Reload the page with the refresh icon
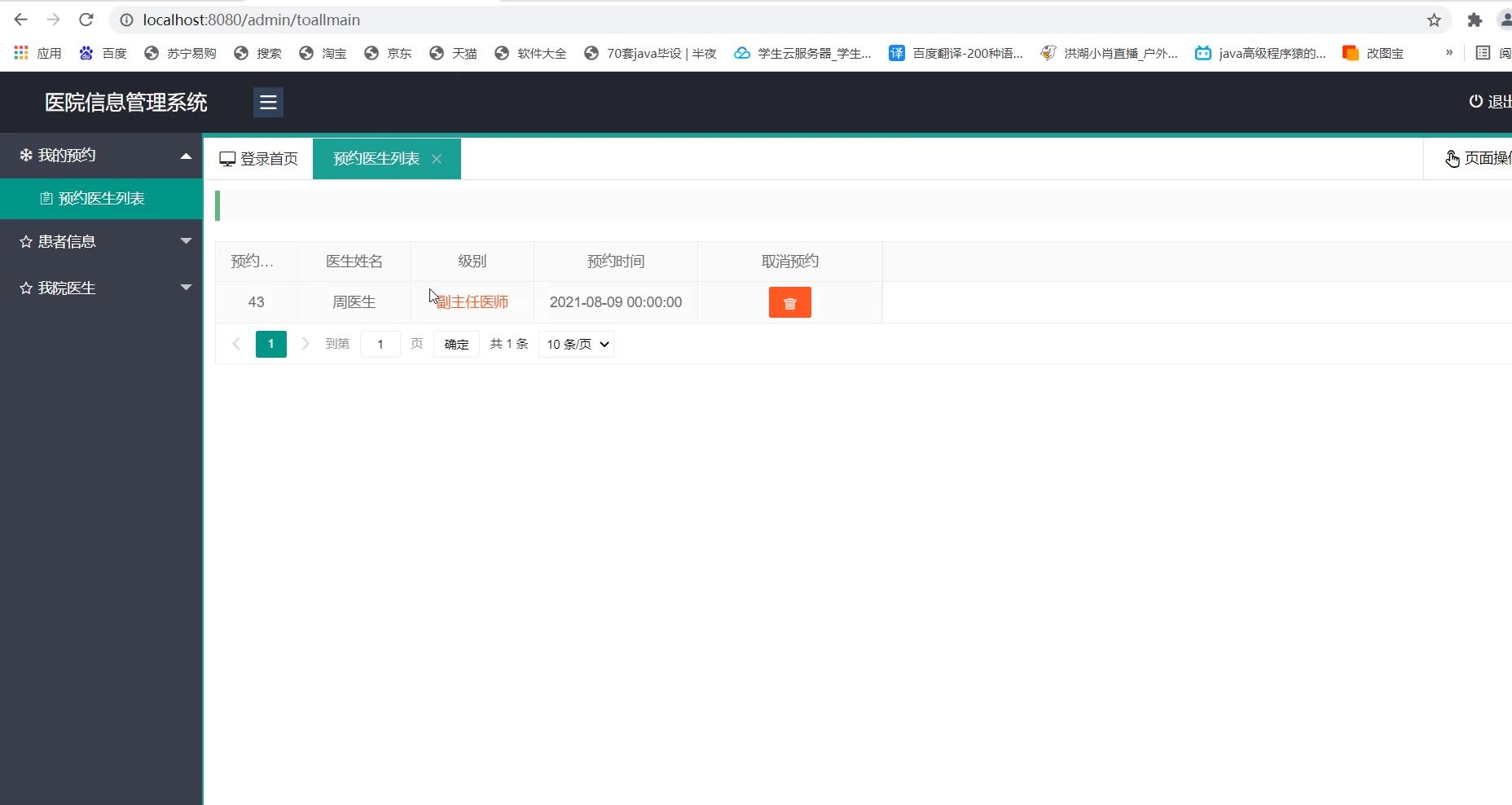The height and width of the screenshot is (805, 1512). (86, 20)
